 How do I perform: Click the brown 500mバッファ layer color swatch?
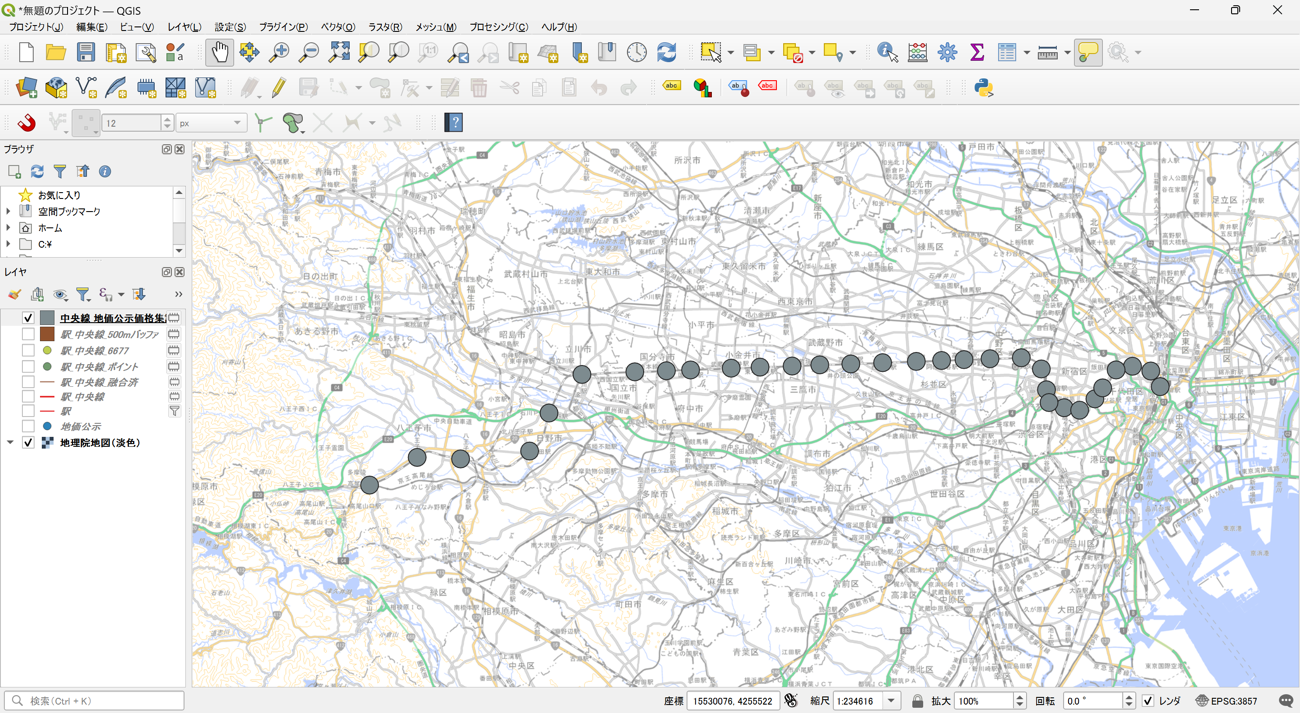(x=47, y=334)
